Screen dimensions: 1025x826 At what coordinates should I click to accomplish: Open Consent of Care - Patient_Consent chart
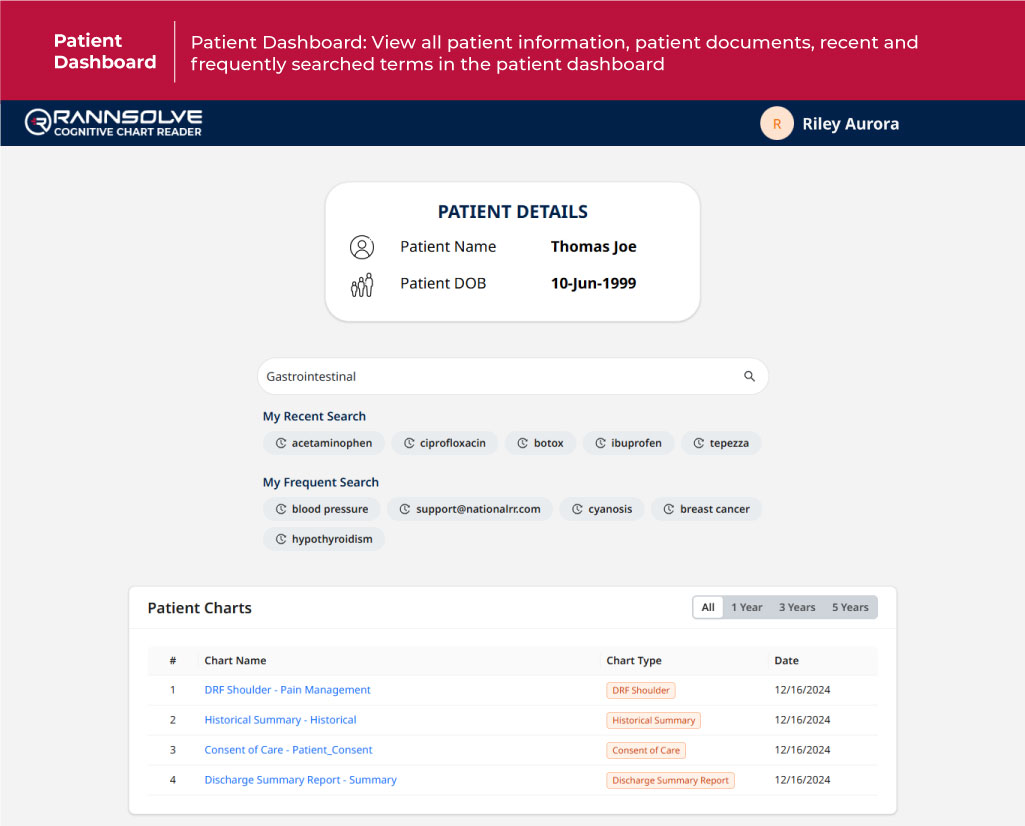pos(288,750)
